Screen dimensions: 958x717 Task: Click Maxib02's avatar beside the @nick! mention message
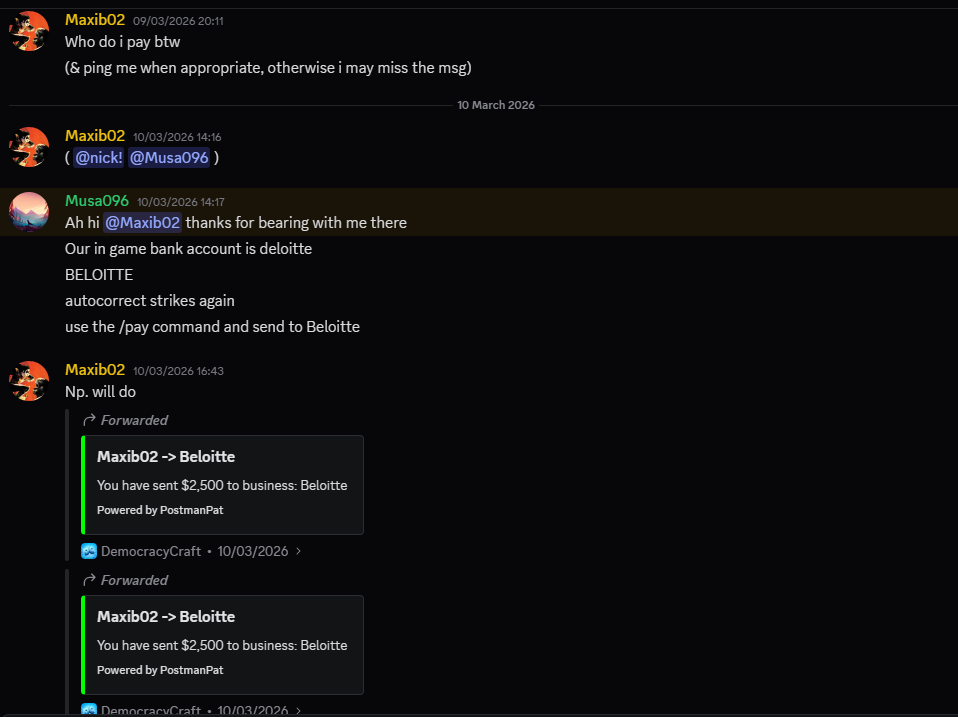pyautogui.click(x=29, y=147)
